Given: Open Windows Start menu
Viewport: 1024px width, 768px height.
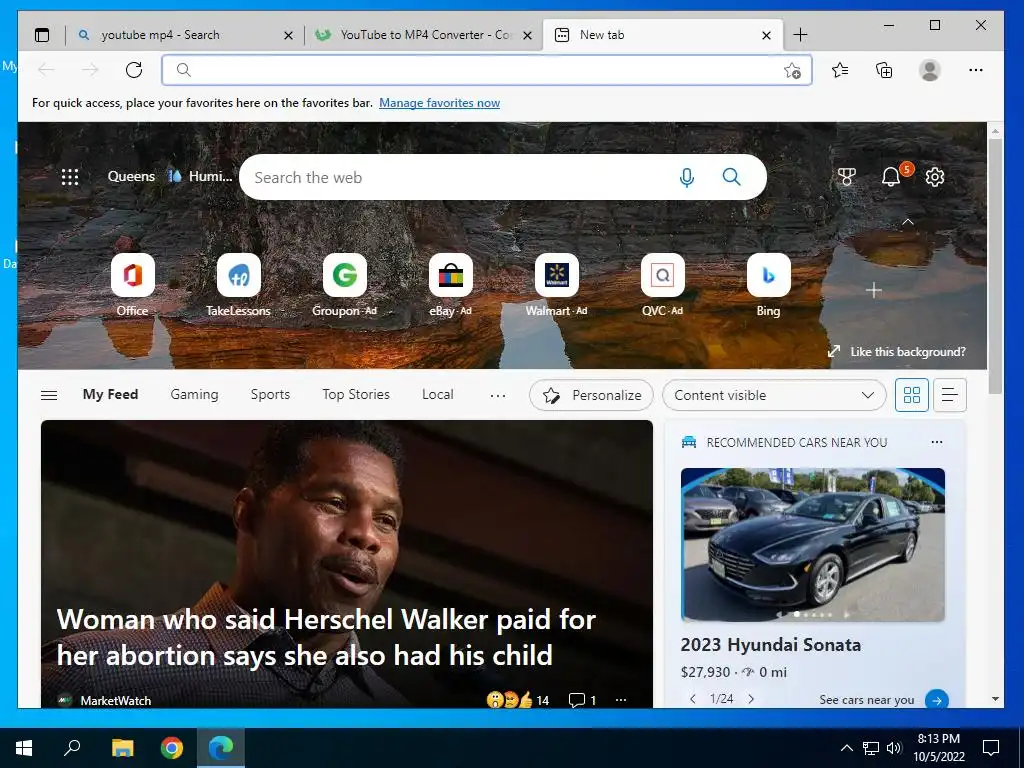Looking at the screenshot, I should tap(24, 748).
